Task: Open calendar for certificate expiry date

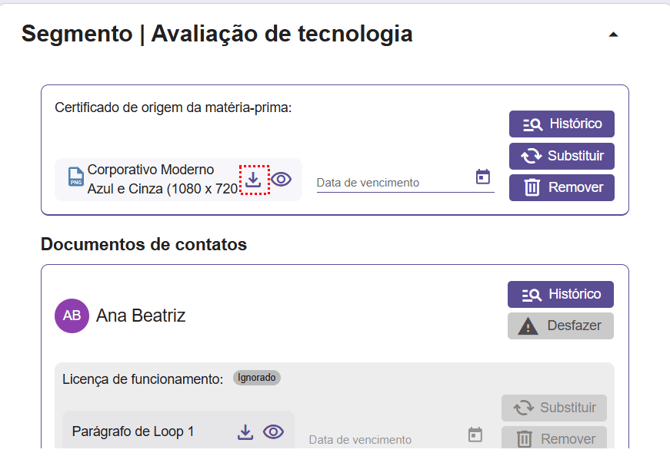Action: point(483,178)
